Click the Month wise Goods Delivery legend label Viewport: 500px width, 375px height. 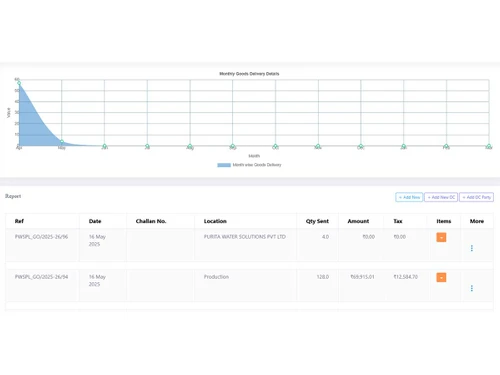pos(257,165)
